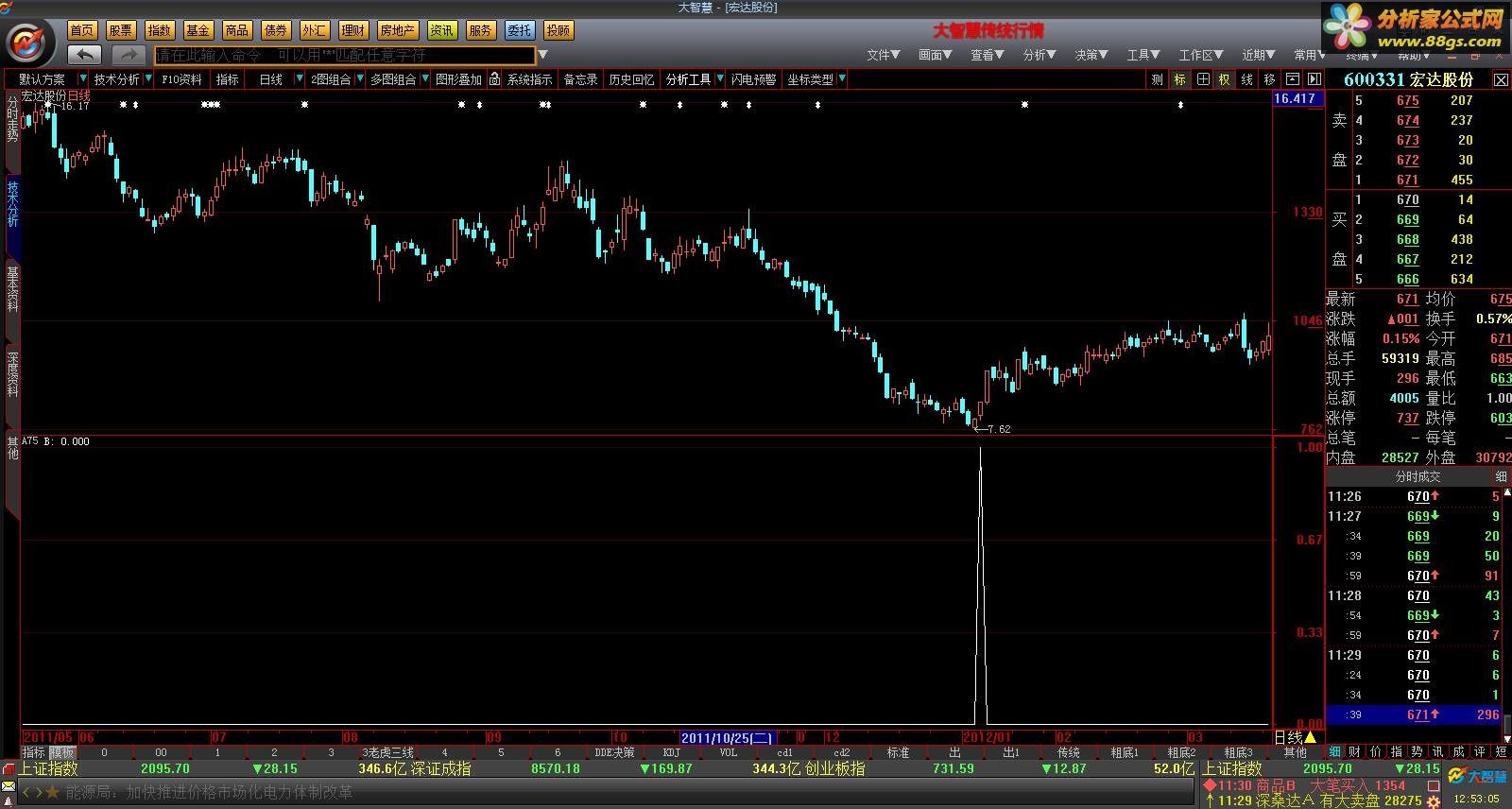Click the window layout icon beside 移
This screenshot has height=809, width=1512.
(x=1292, y=79)
